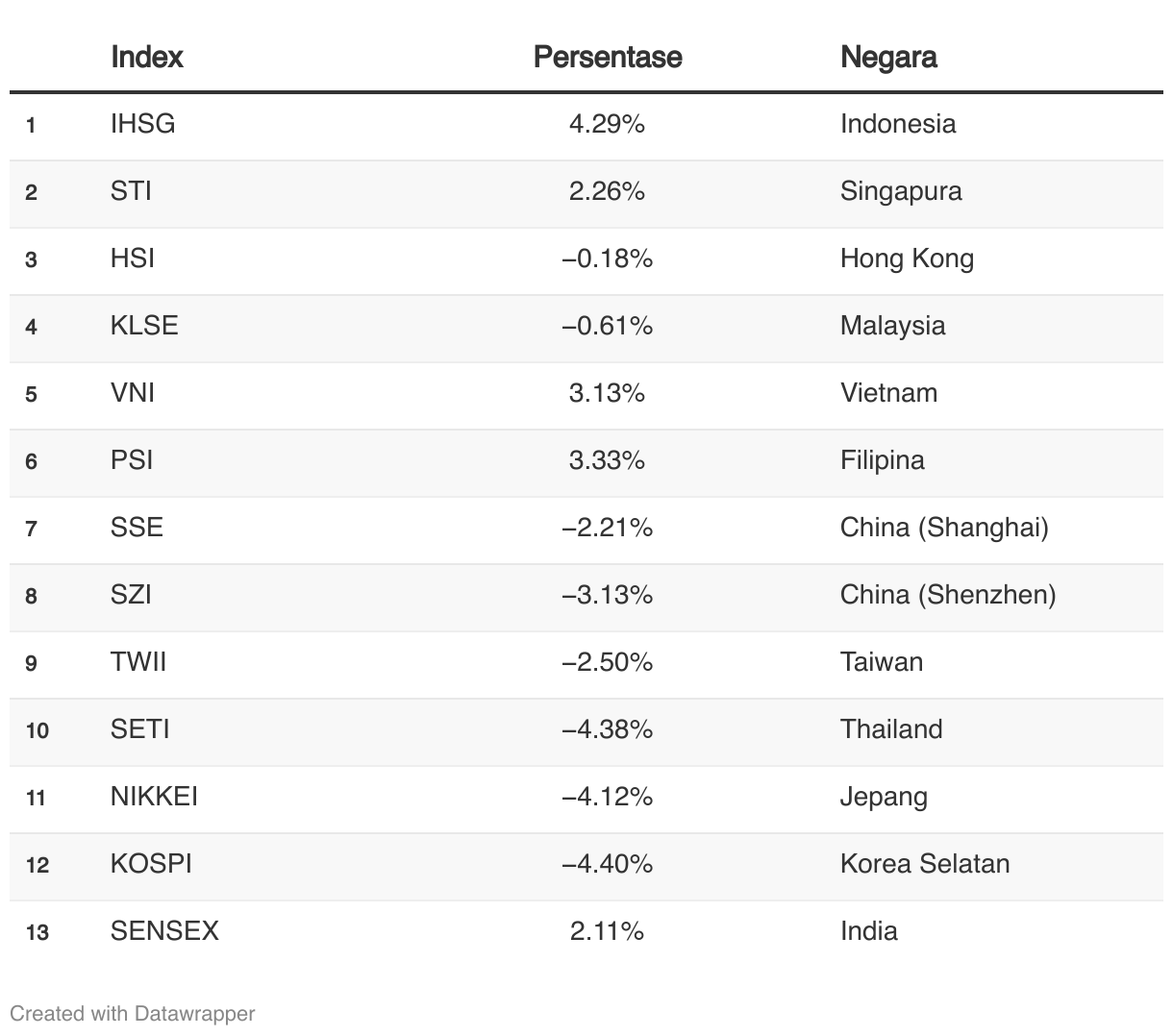Click the China (Shanghai) cell
1173x1036 pixels.
[944, 528]
